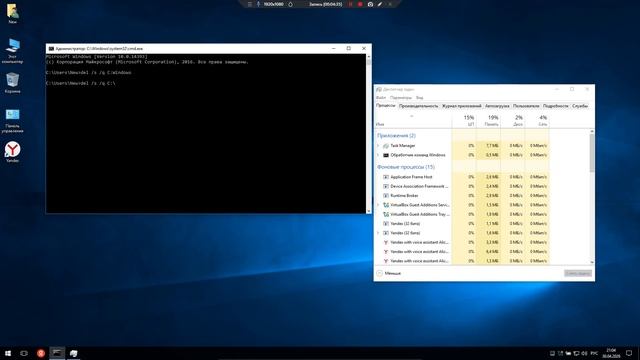This screenshot has width=640, height=360.
Task: Select the VirtualBox Guest Additions Tray icon
Action: [x=386, y=214]
